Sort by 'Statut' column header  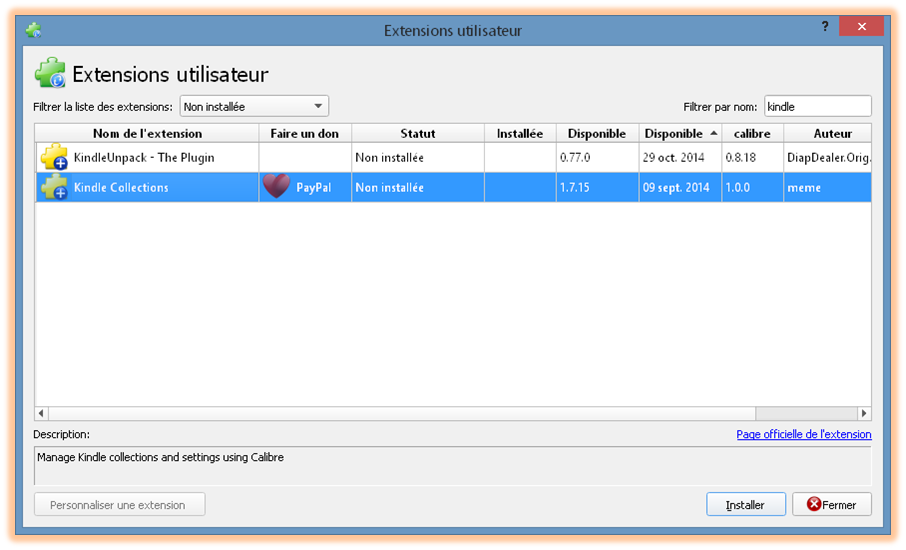[x=418, y=133]
